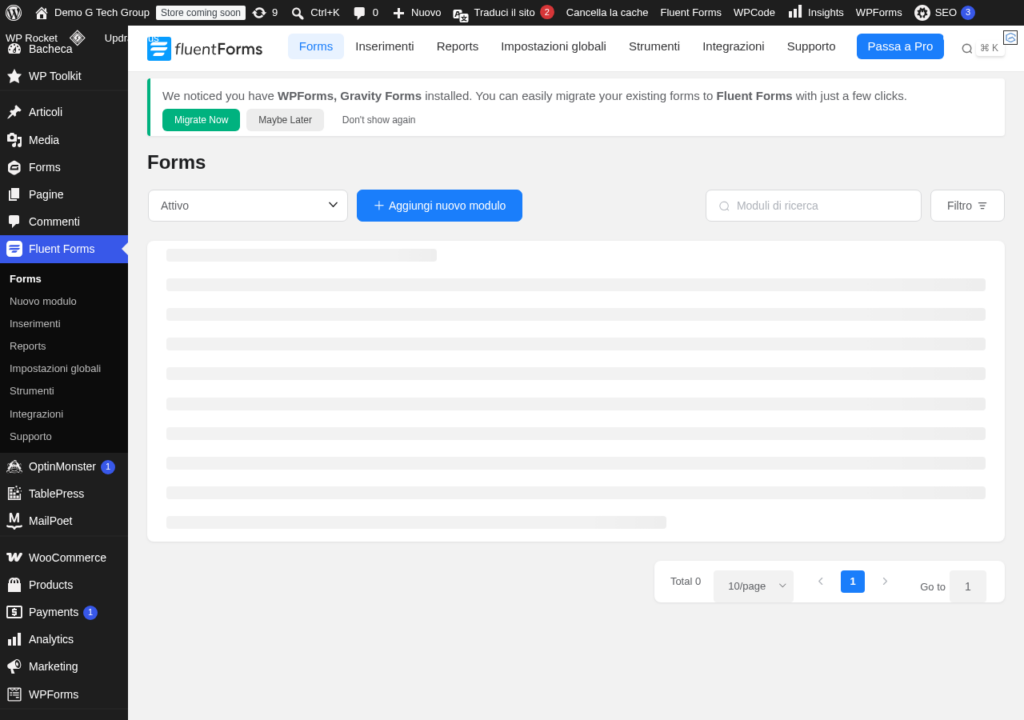Go to previous page arrow in pagination

tap(821, 581)
